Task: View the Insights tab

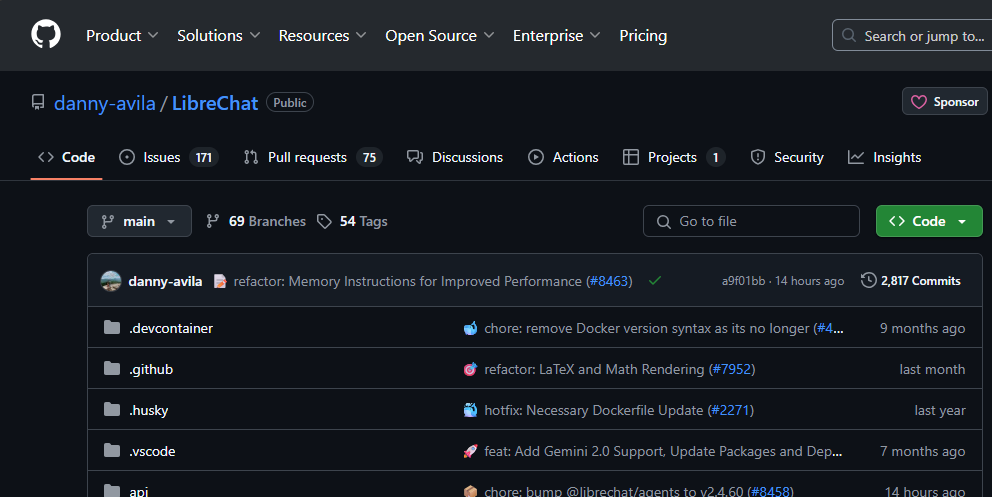Action: [884, 157]
